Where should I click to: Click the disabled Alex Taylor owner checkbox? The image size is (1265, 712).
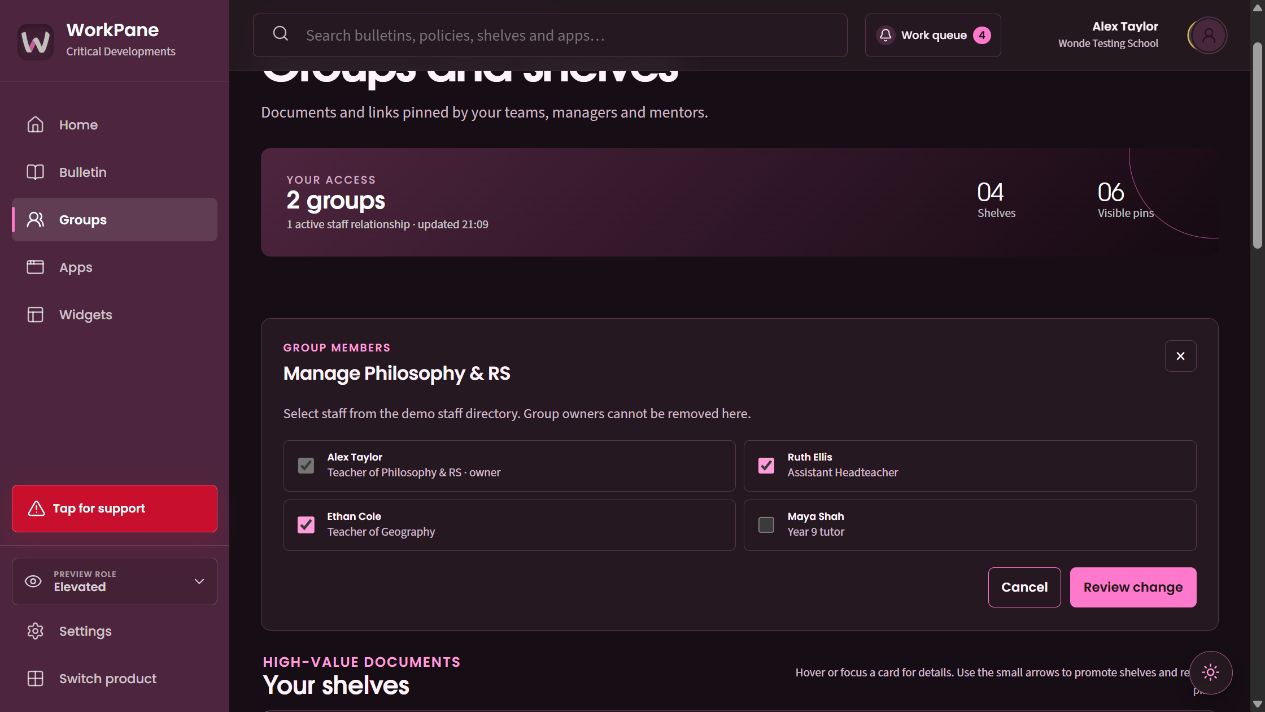[306, 465]
